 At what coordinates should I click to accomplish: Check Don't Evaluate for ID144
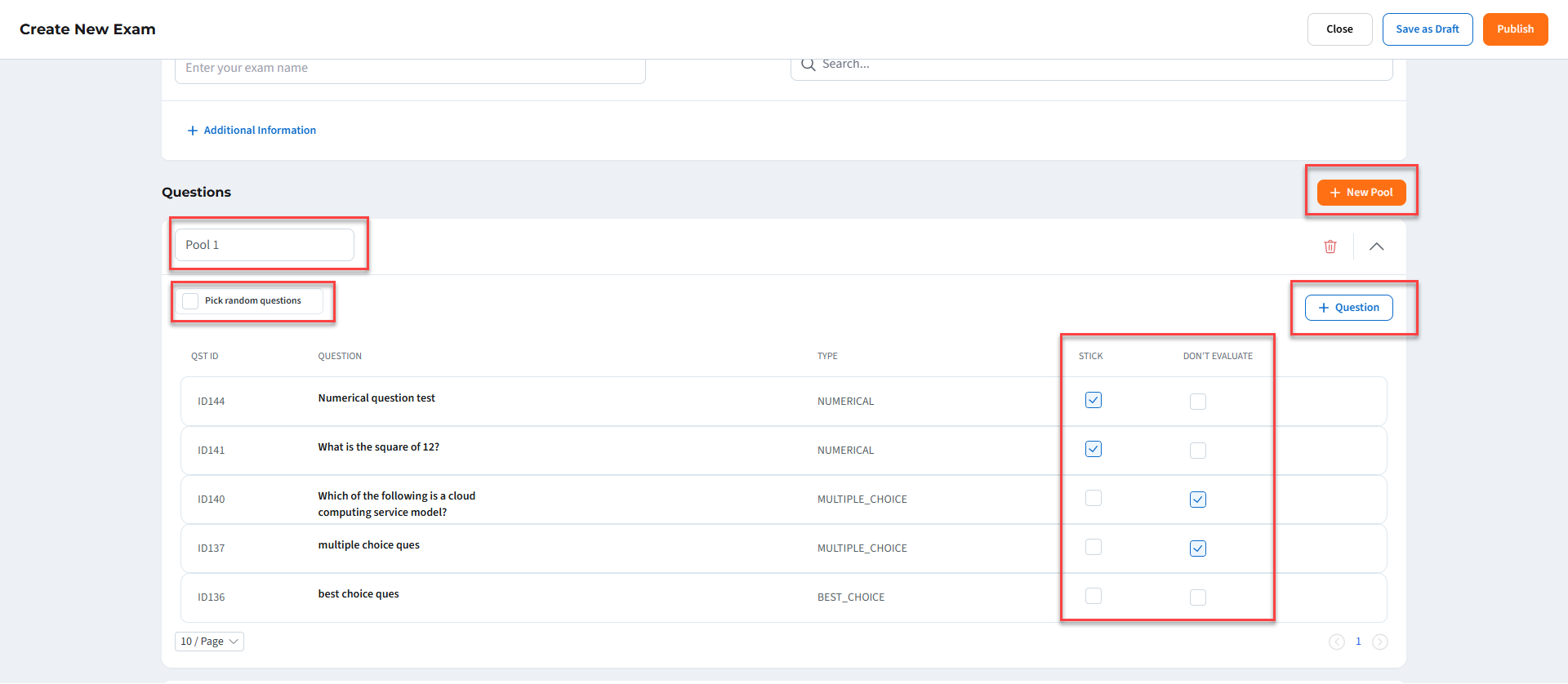1198,402
